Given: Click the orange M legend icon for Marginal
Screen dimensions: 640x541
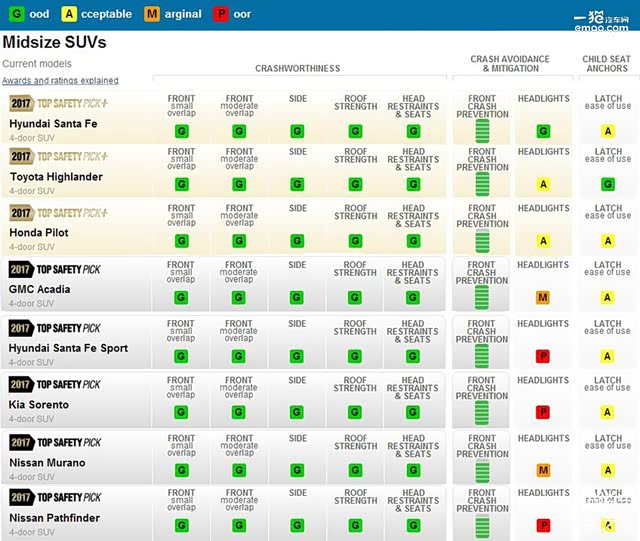Looking at the screenshot, I should tap(152, 14).
